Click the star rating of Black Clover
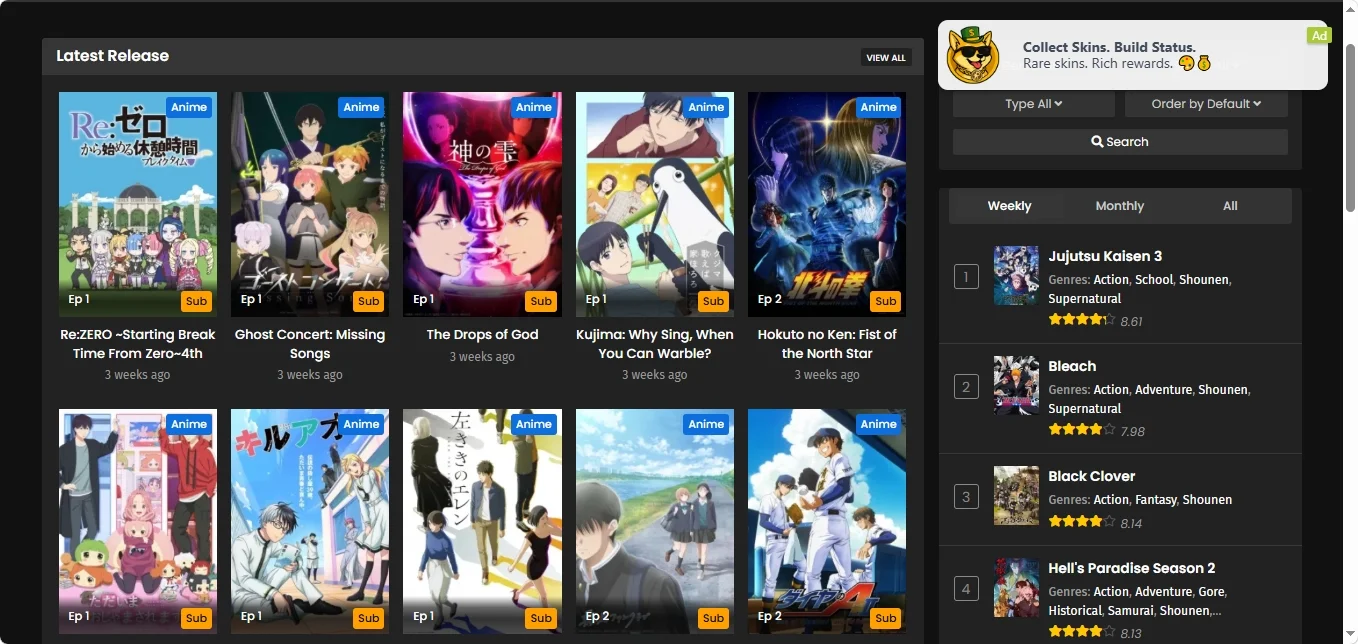Screen dimensions: 1358x644 tap(1082, 522)
